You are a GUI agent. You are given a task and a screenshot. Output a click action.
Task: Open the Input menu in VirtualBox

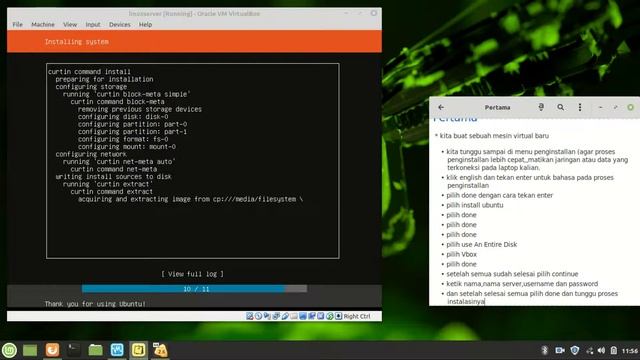pos(93,24)
